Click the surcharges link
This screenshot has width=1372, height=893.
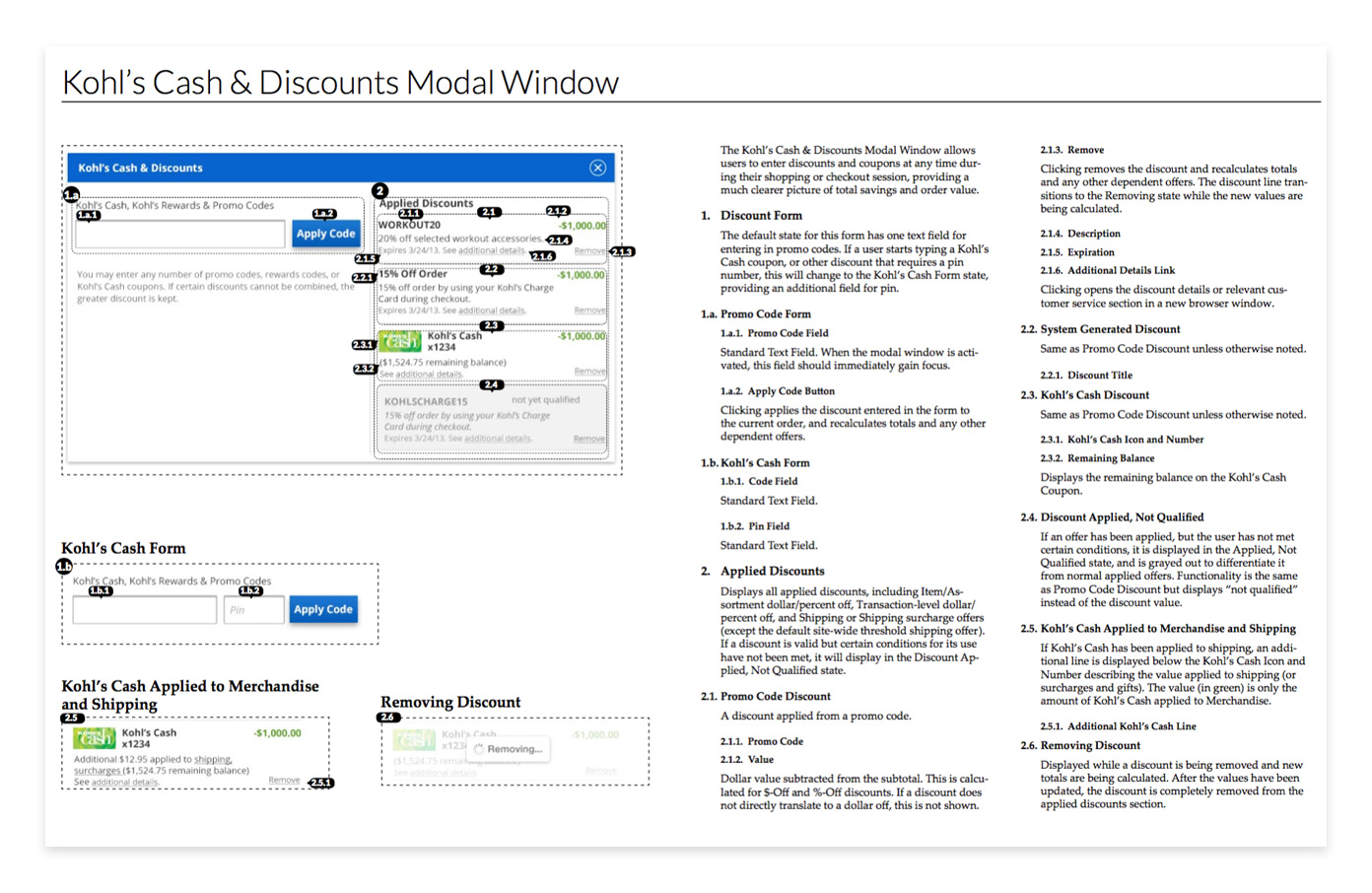97,771
